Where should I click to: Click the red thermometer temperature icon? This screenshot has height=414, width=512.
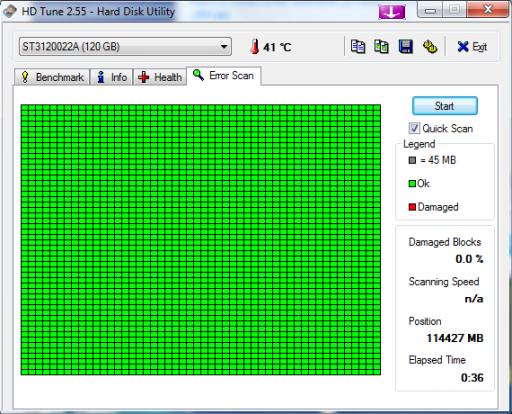(255, 46)
